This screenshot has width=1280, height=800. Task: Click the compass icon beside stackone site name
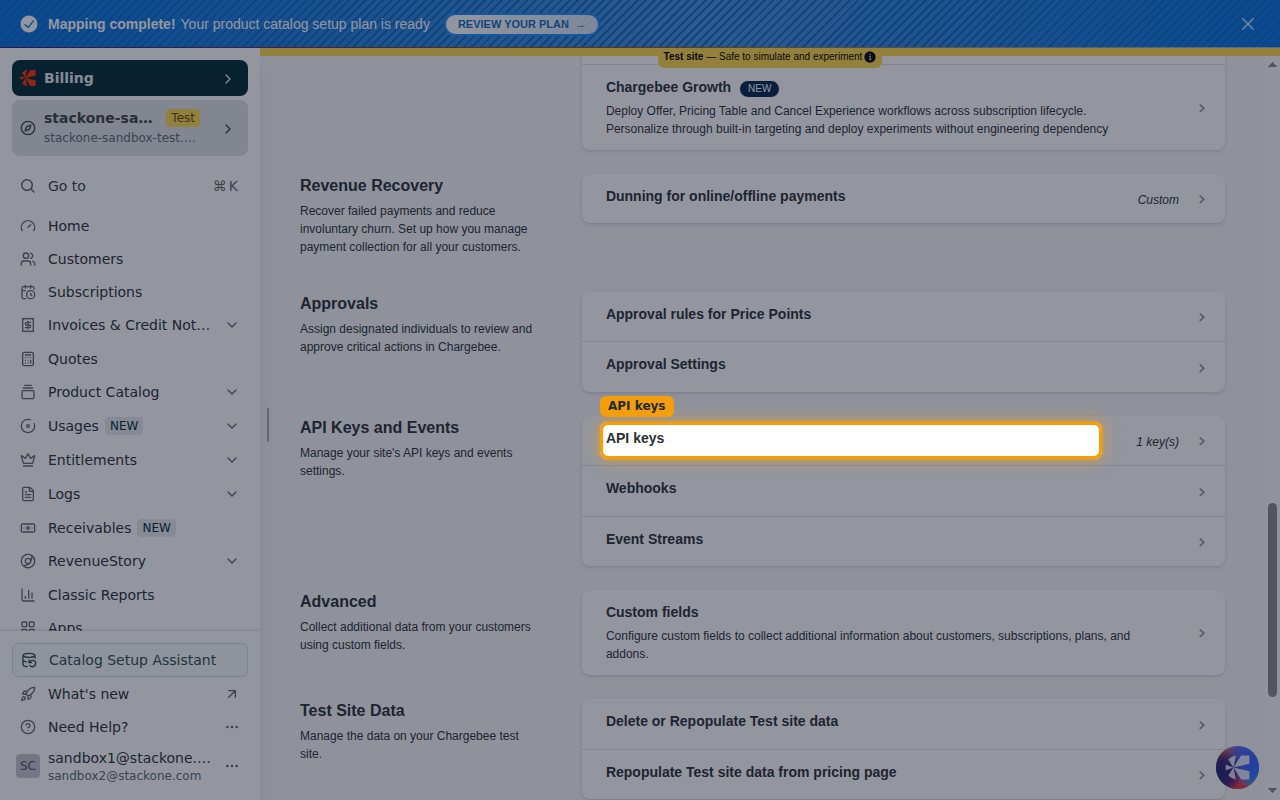28,128
